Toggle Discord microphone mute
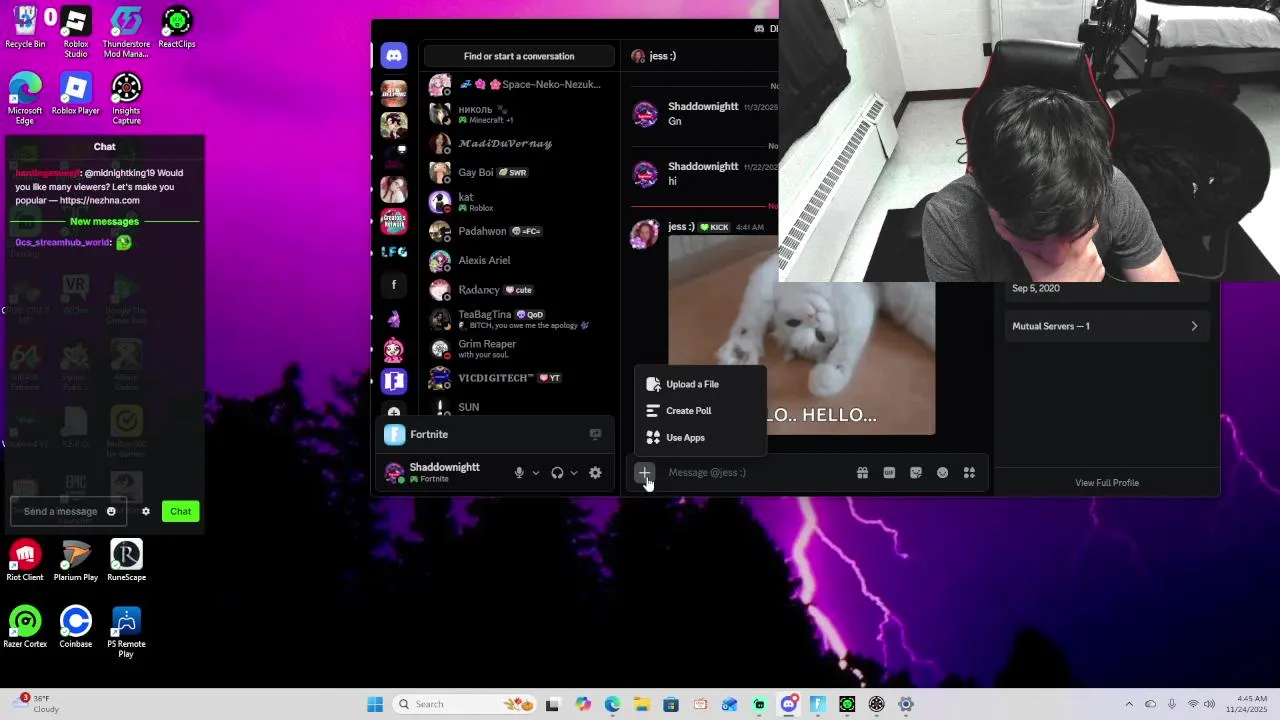The height and width of the screenshot is (720, 1280). [x=519, y=473]
